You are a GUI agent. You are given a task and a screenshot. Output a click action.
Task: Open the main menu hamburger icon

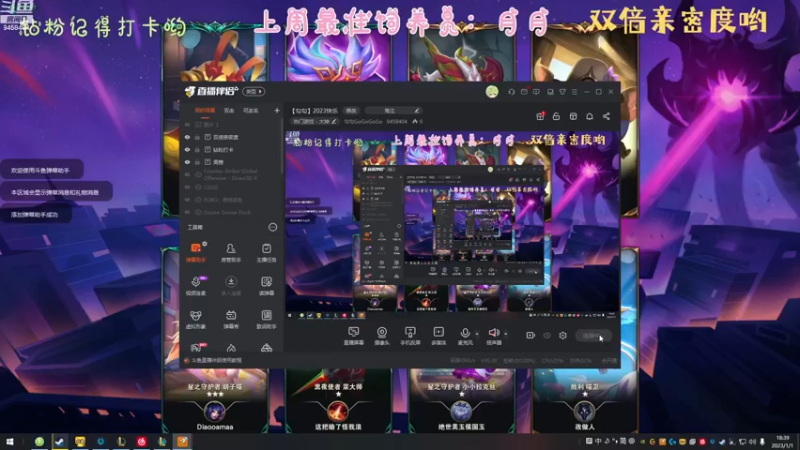click(574, 92)
